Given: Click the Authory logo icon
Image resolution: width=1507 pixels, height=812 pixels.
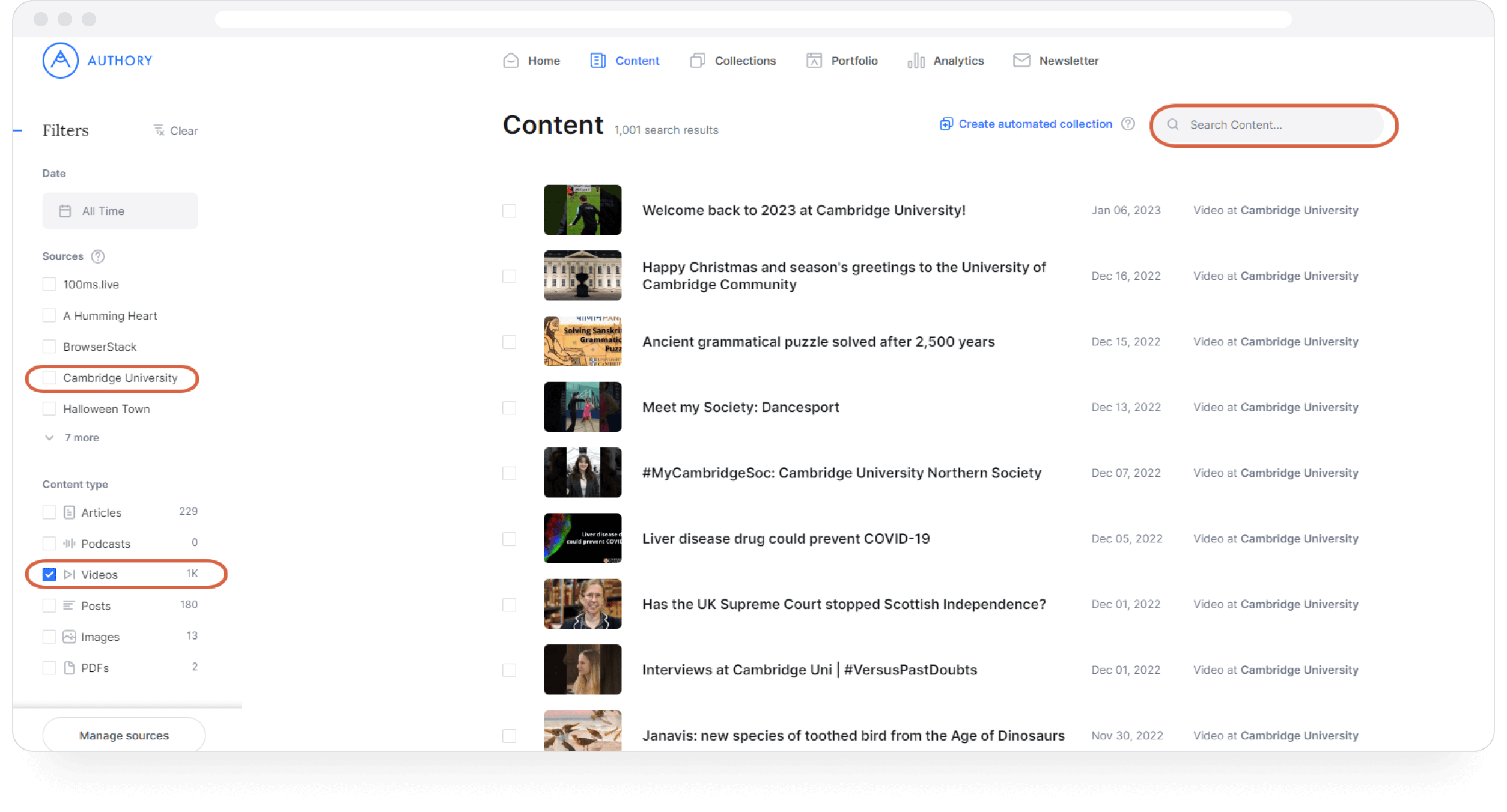Looking at the screenshot, I should (x=60, y=60).
